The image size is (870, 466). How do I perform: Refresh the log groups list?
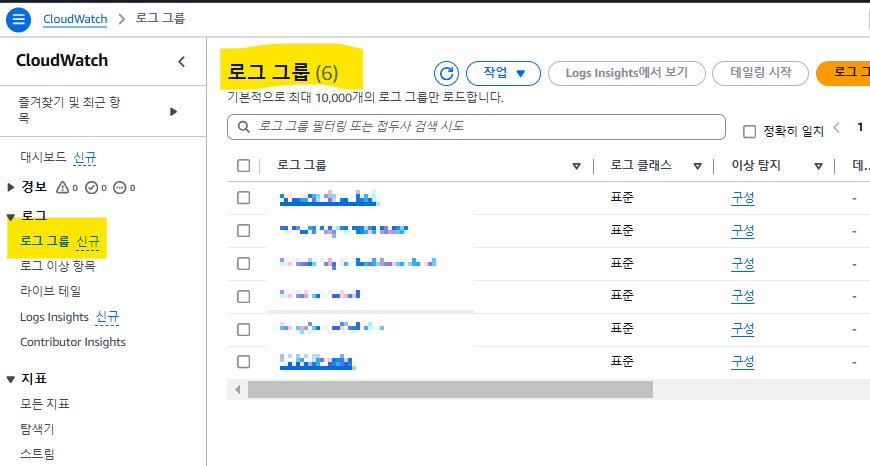pos(446,73)
